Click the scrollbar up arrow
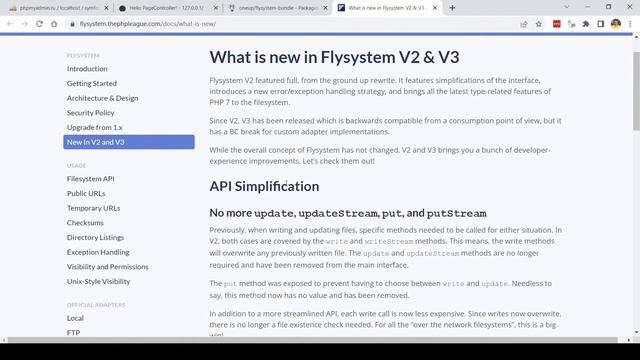640x360 pixels. (636, 37)
